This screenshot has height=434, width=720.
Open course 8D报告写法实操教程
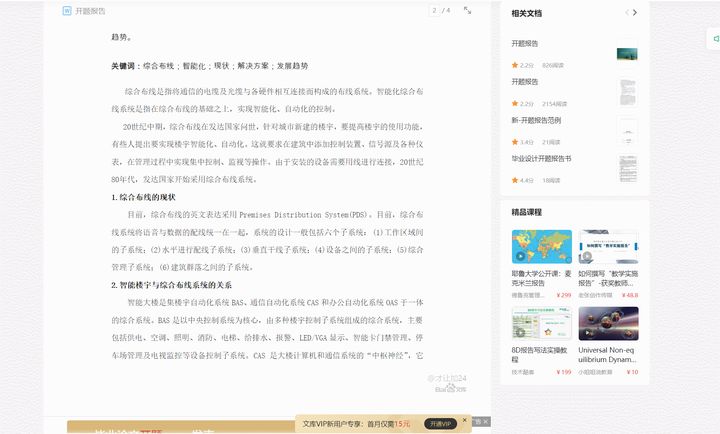(x=540, y=355)
